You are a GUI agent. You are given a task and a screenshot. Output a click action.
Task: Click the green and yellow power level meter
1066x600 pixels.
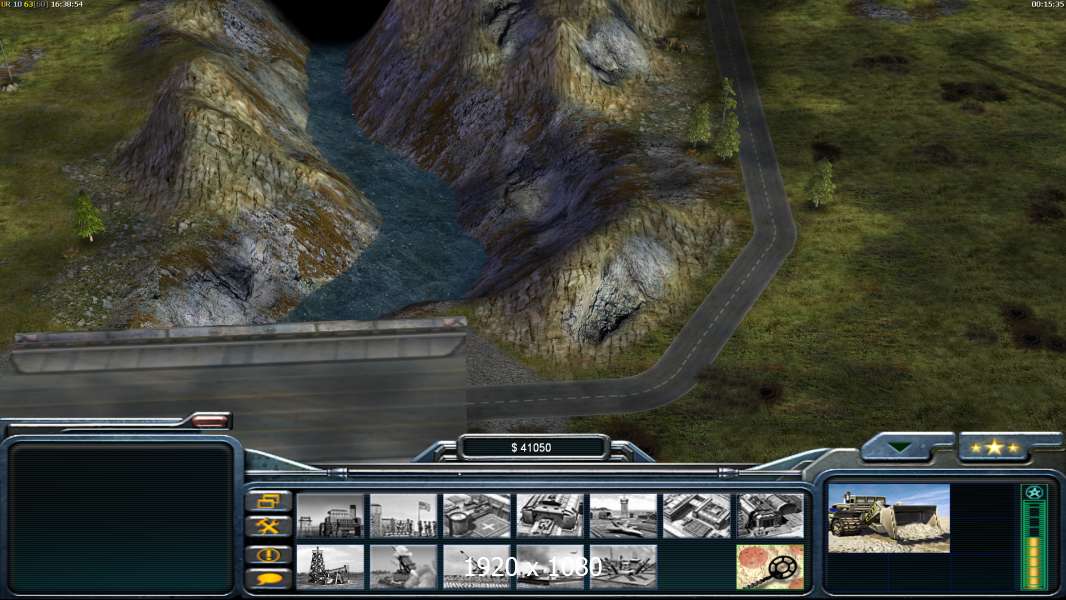[x=1033, y=546]
